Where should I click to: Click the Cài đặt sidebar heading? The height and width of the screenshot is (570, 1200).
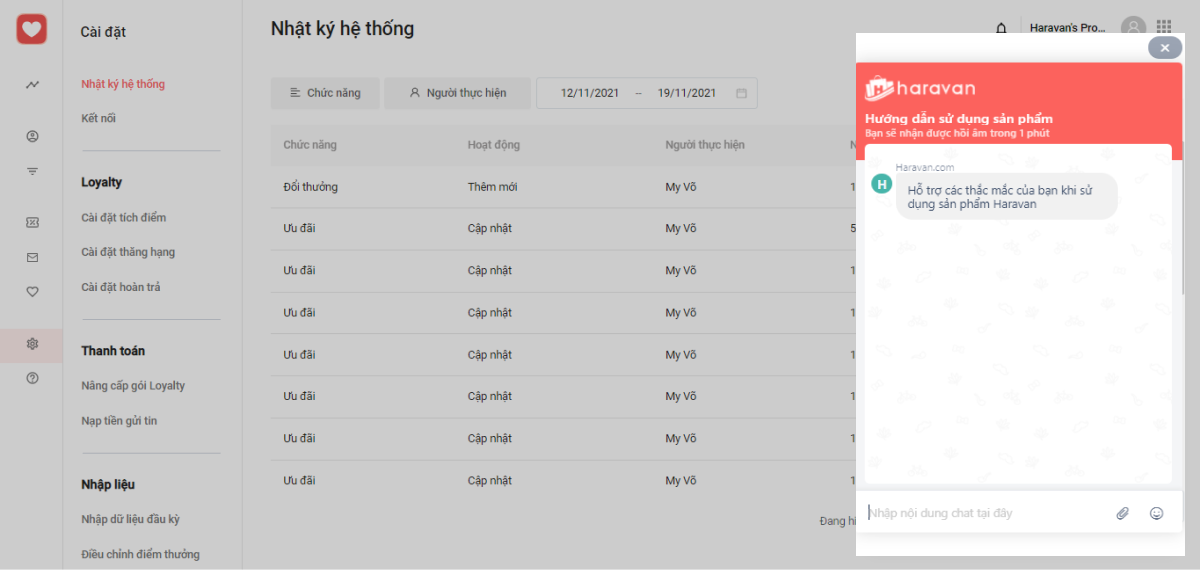103,32
